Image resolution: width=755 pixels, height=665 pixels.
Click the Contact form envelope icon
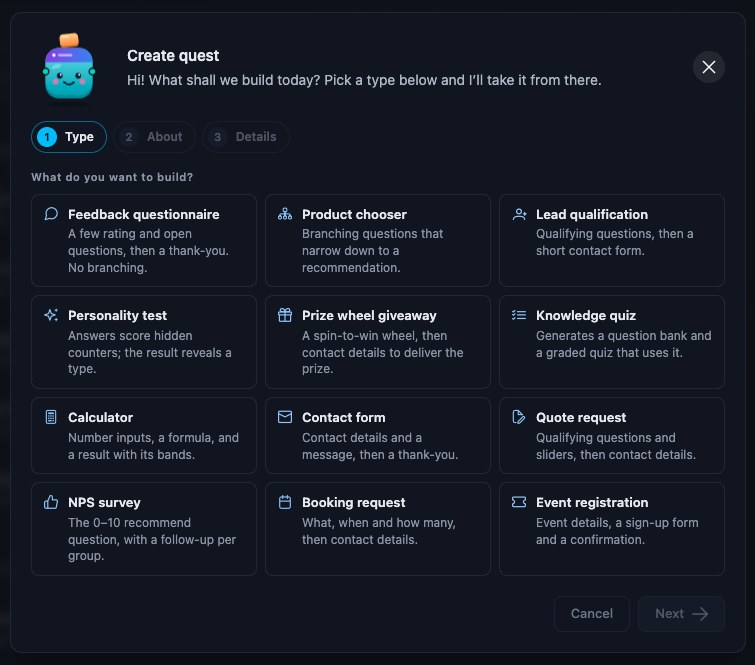285,417
